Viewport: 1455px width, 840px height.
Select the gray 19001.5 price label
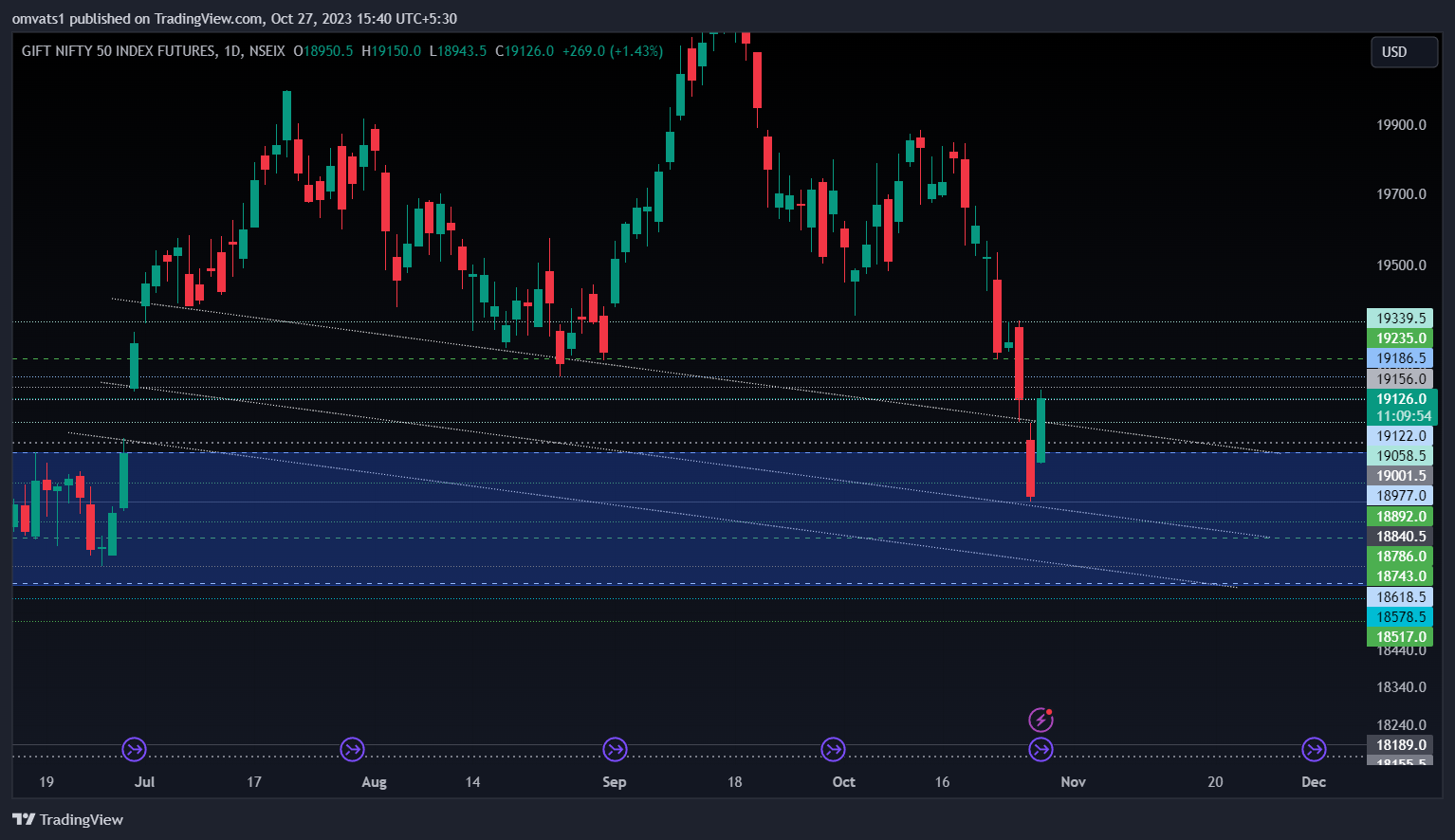pos(1400,476)
